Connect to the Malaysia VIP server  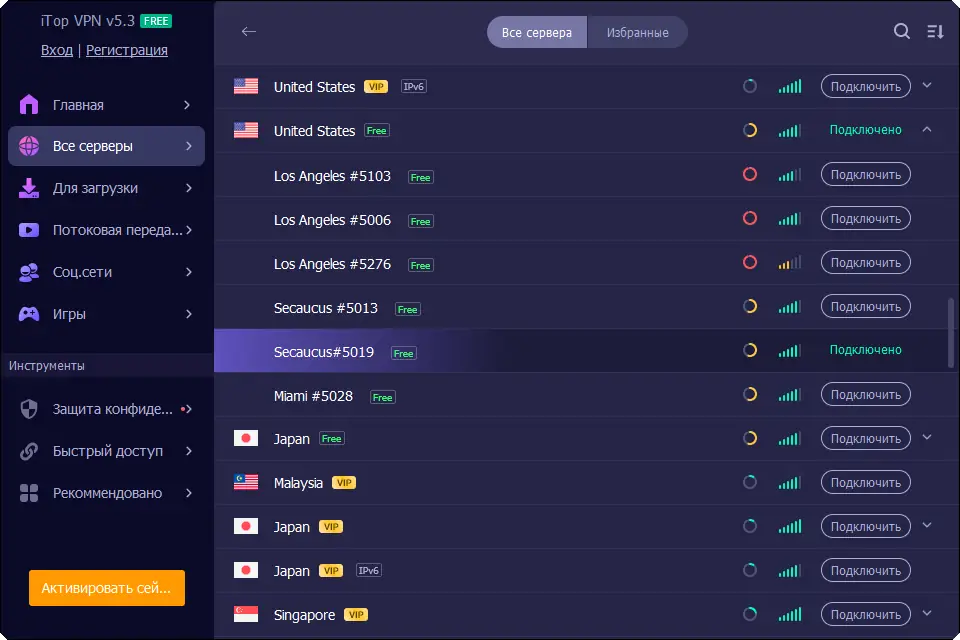point(865,483)
